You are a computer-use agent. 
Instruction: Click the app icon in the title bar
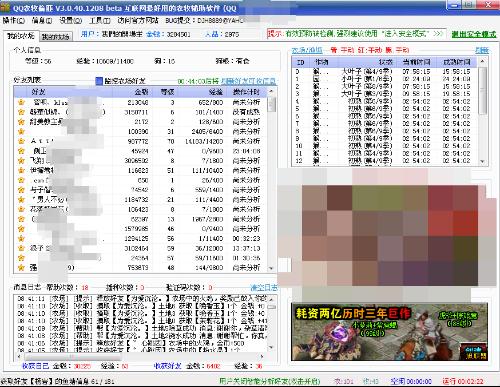tap(5, 8)
